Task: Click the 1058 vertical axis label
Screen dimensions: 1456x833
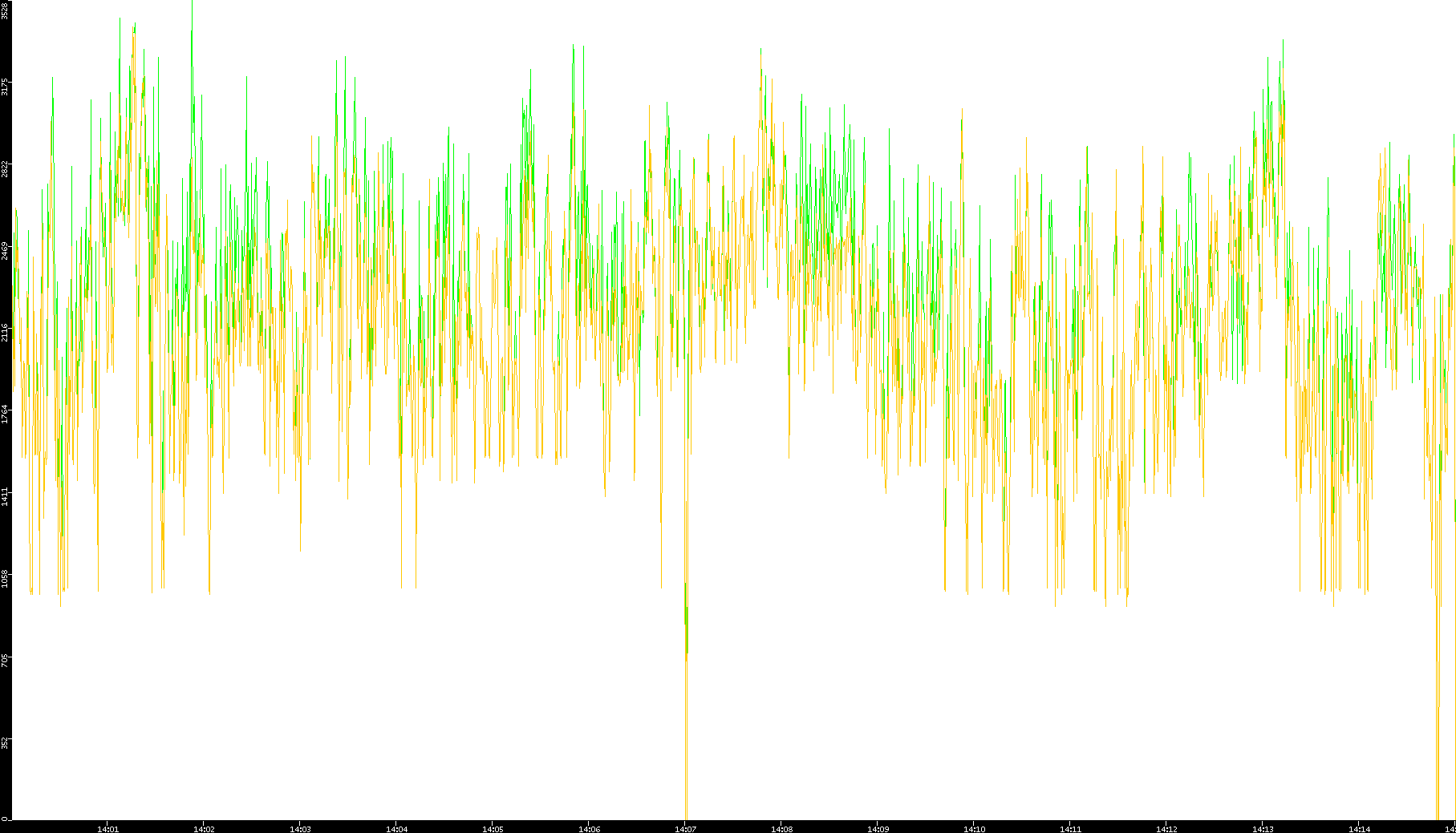Action: [6, 577]
